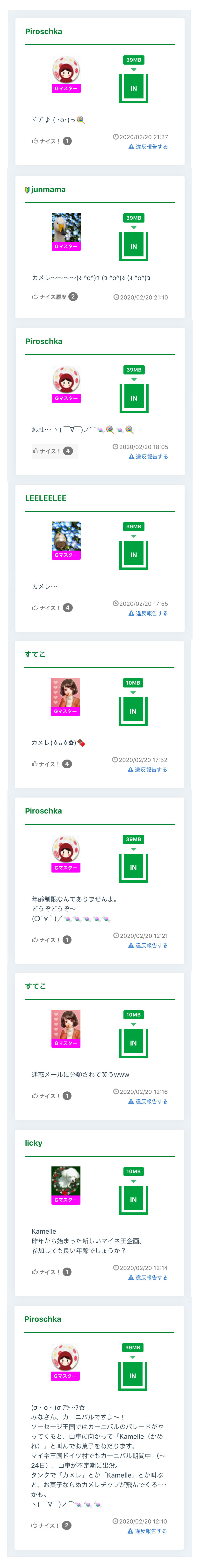Report the 12:10 Piroschka post
The image size is (201, 1568).
(x=150, y=1531)
